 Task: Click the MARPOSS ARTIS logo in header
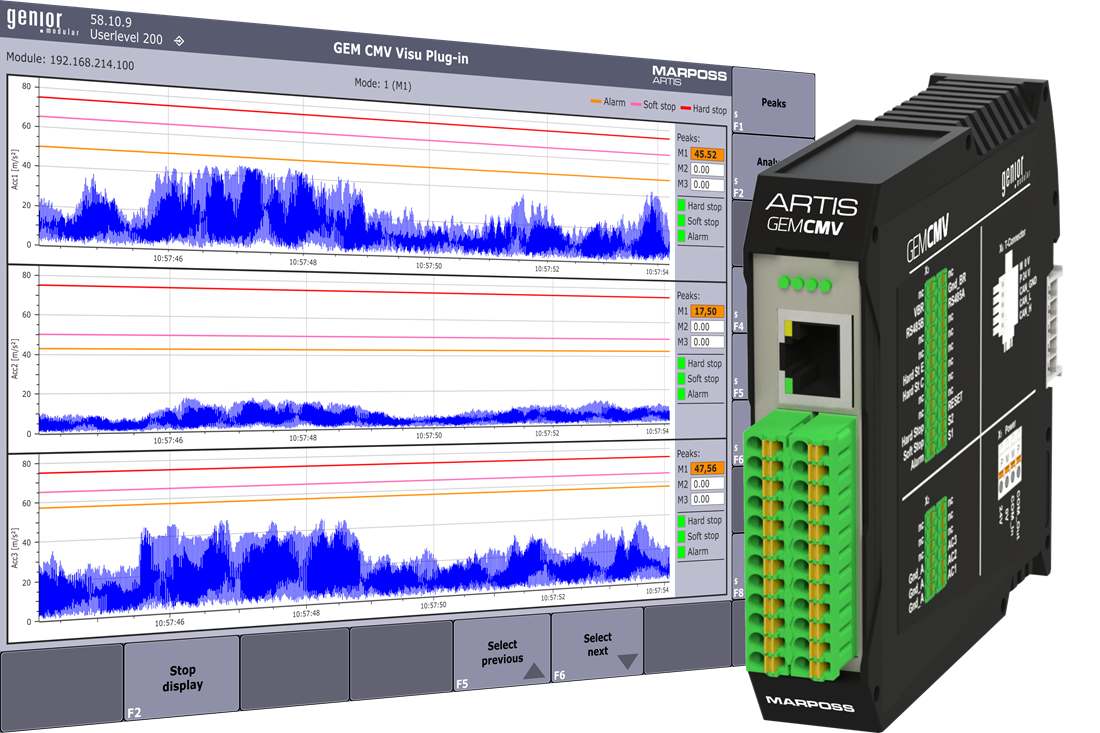(689, 75)
